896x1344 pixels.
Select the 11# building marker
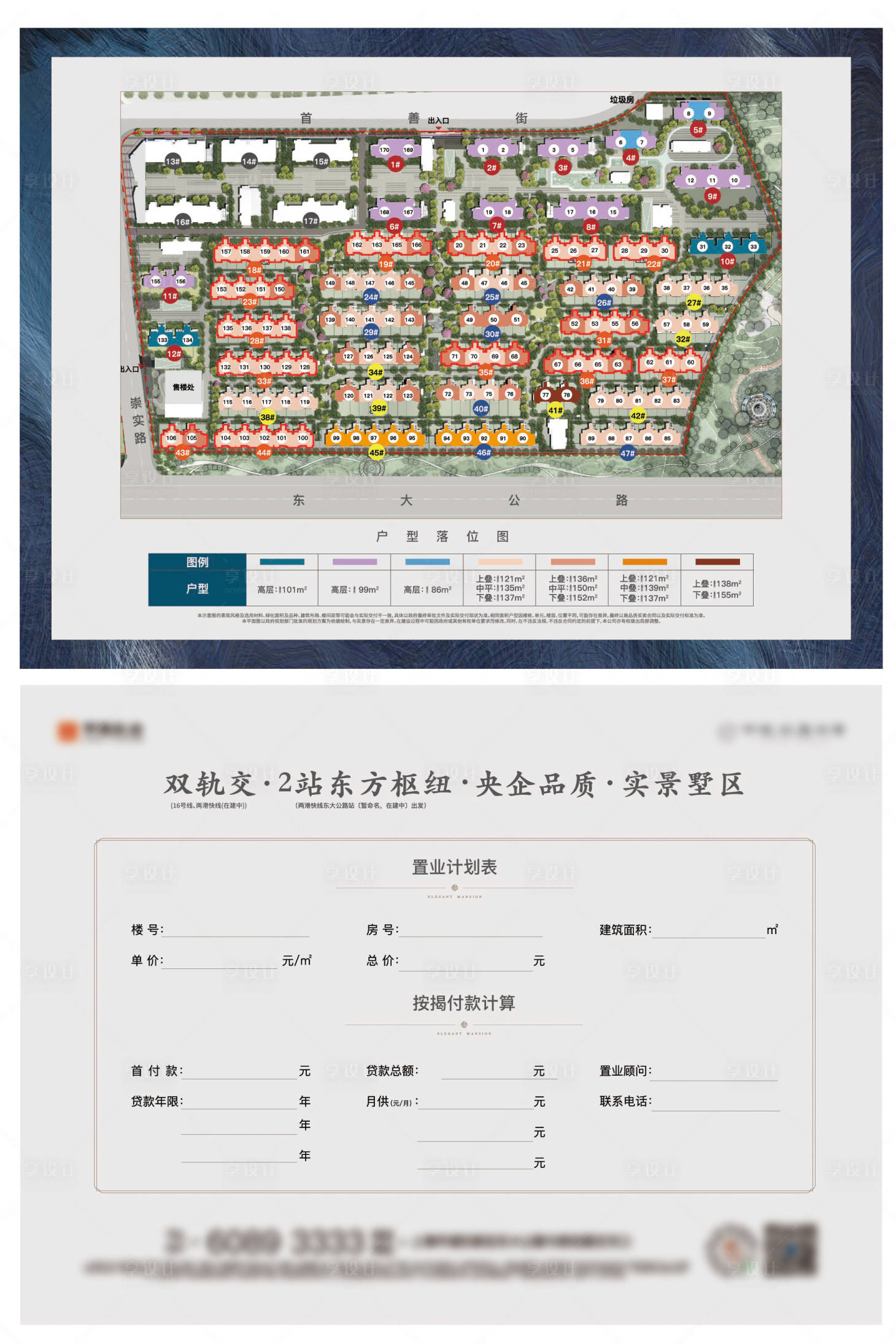pos(170,296)
